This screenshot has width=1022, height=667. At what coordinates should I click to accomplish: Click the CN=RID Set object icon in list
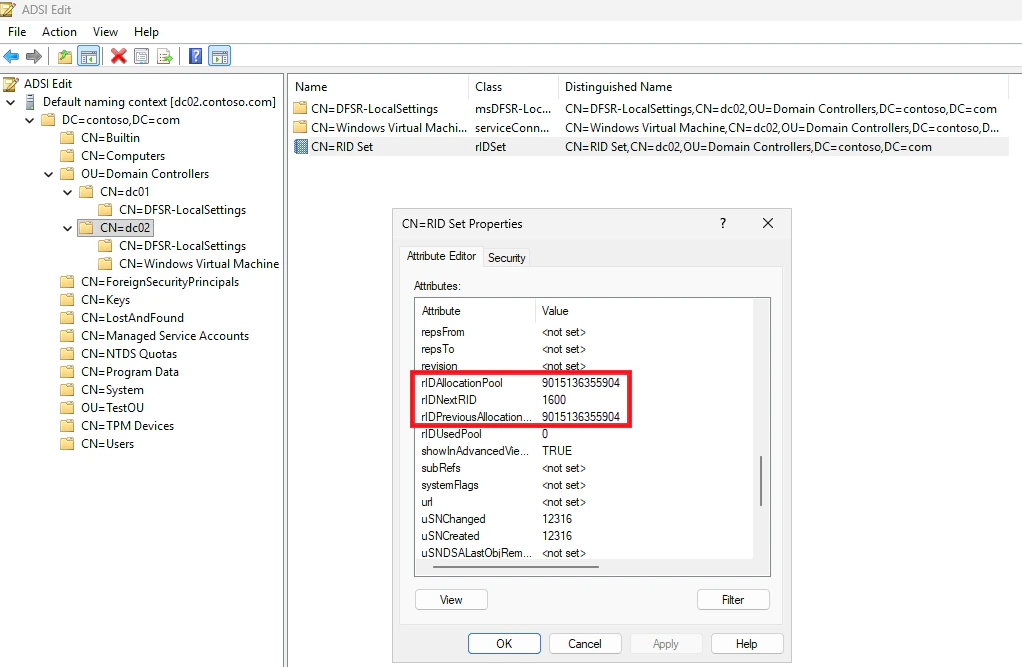pos(300,147)
